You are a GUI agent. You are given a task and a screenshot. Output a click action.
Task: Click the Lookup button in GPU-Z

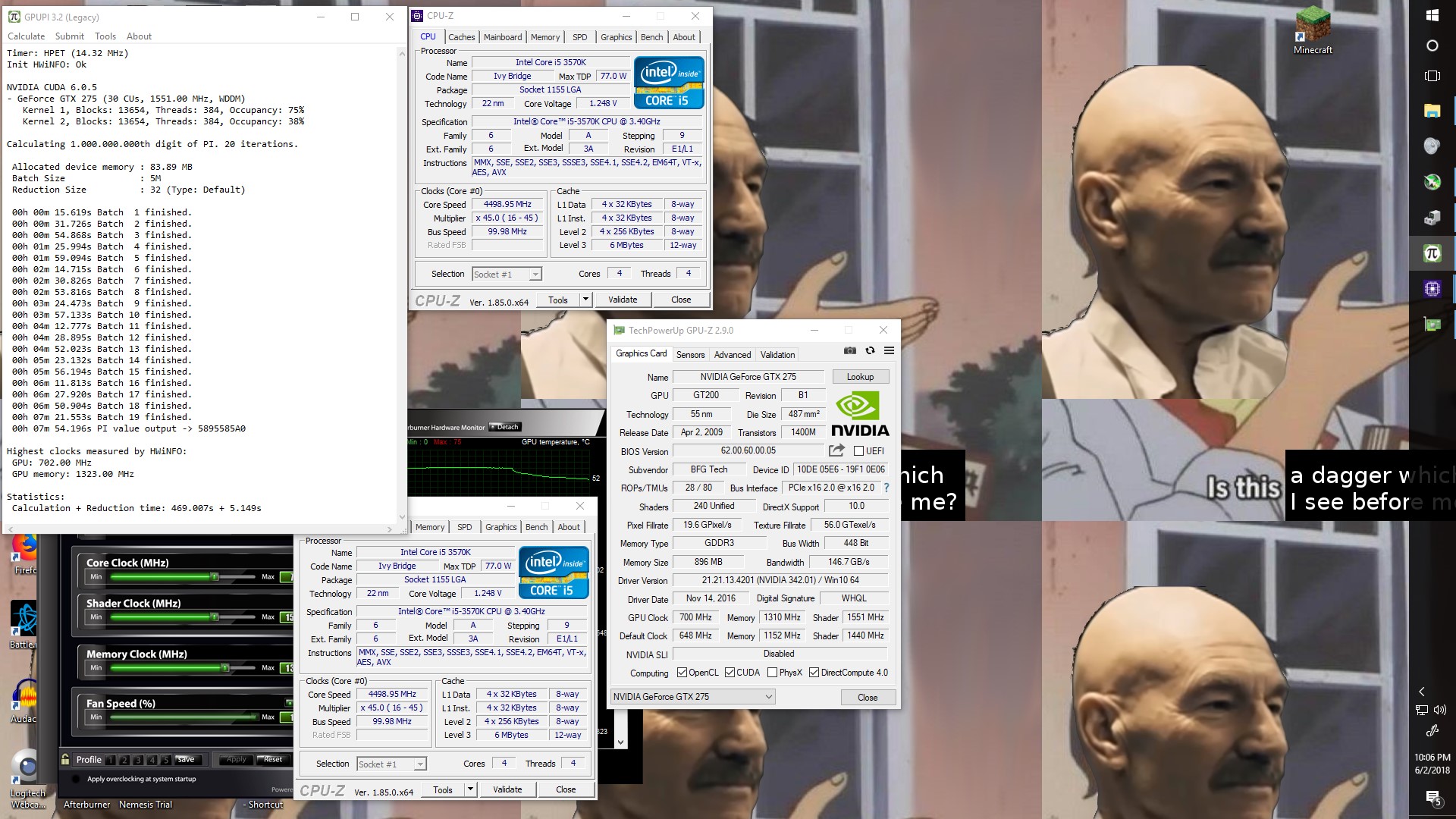pos(860,377)
